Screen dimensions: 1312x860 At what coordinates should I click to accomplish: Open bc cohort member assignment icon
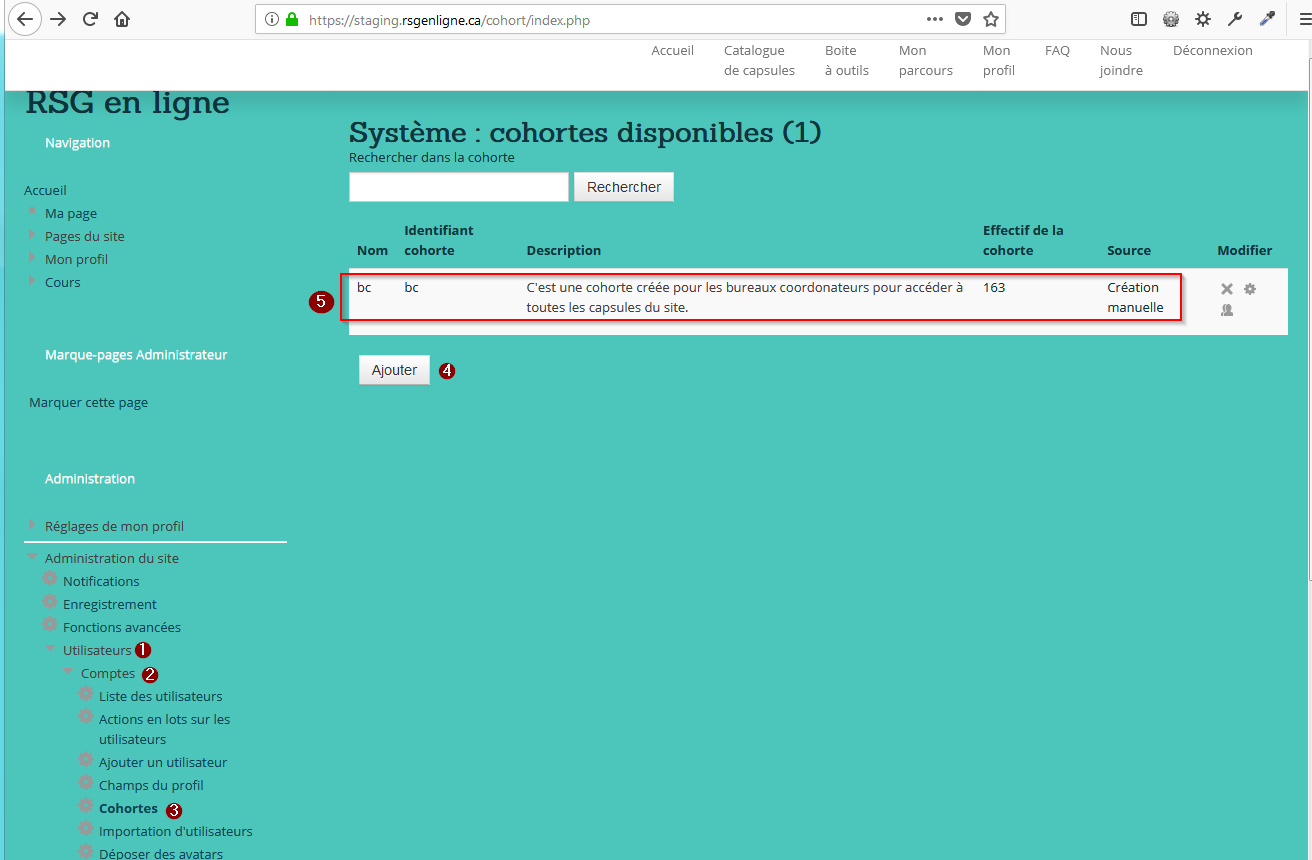(1226, 310)
